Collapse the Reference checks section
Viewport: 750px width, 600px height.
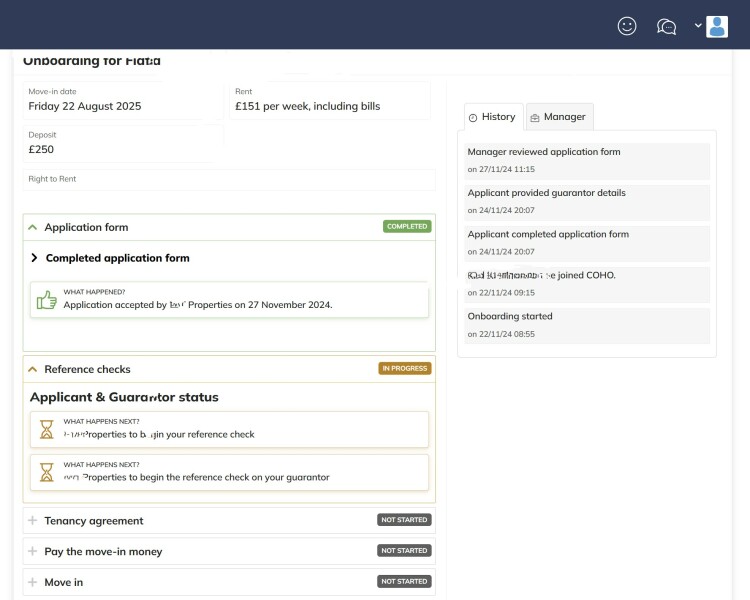33,369
